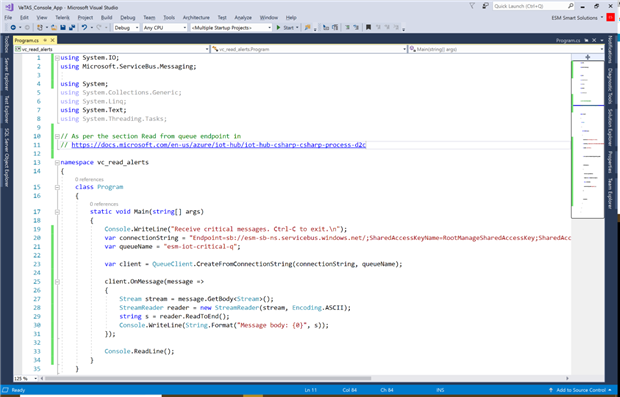This screenshot has width=620, height=397.
Task: Open the File menu
Action: [x=8, y=18]
